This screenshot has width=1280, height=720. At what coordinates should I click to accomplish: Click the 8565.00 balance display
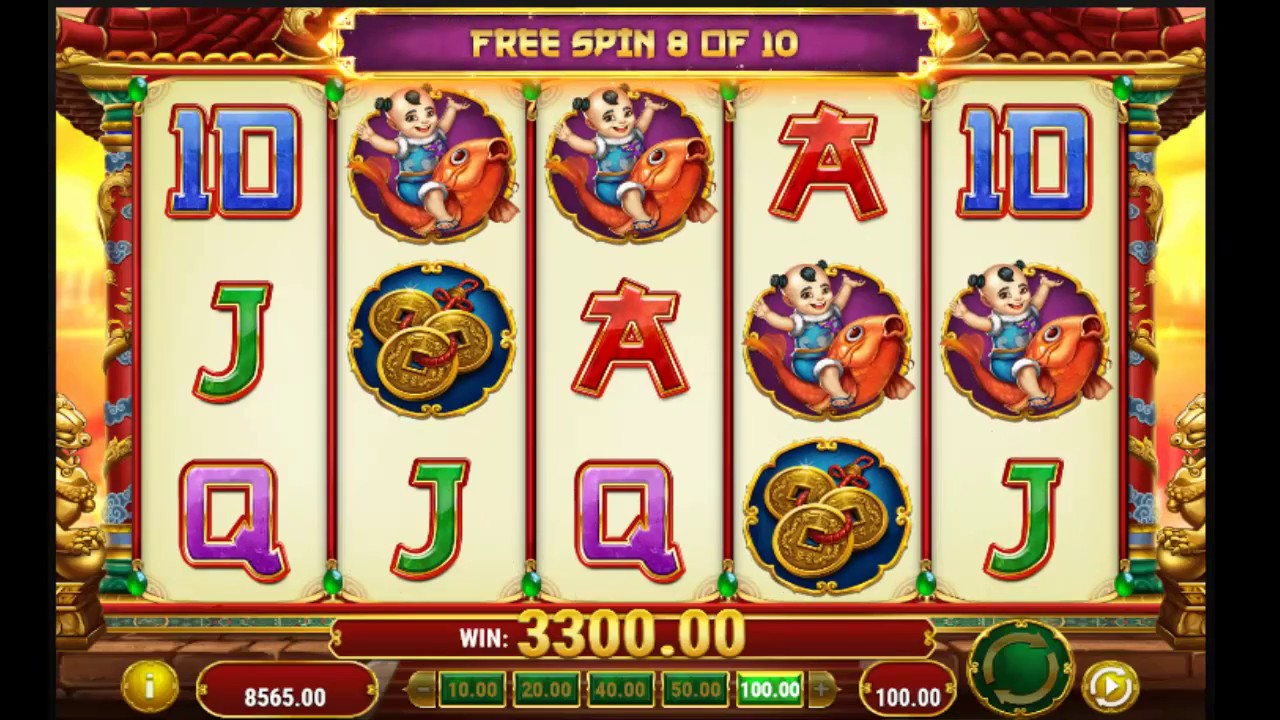(286, 695)
